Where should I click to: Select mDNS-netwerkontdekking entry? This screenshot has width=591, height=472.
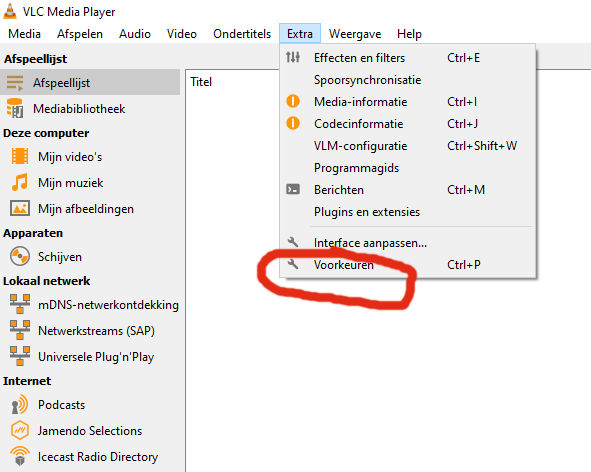(x=90, y=304)
